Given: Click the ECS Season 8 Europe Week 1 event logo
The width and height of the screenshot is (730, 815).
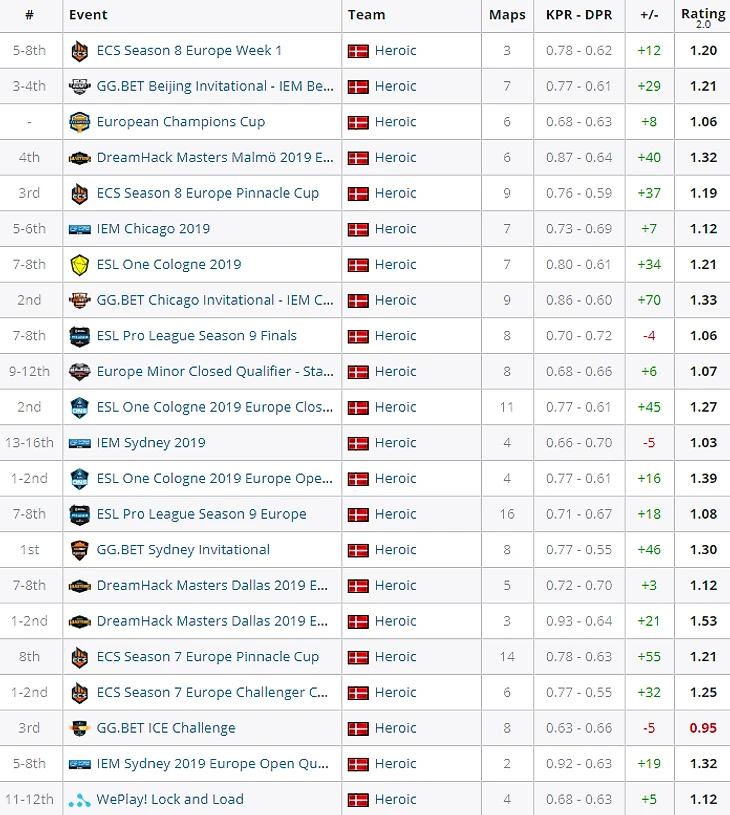Looking at the screenshot, I should (80, 51).
